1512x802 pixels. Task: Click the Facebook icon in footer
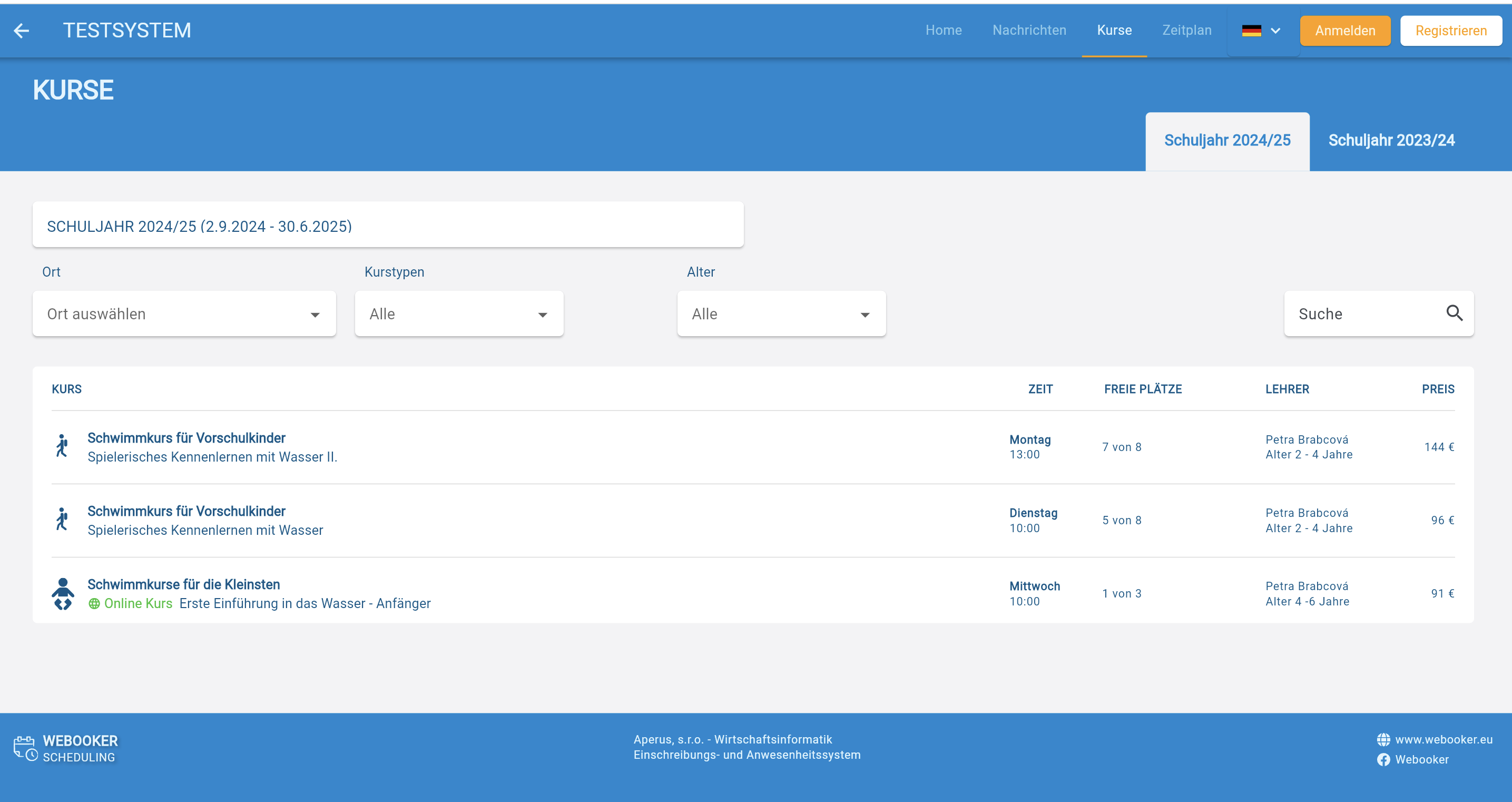coord(1383,760)
